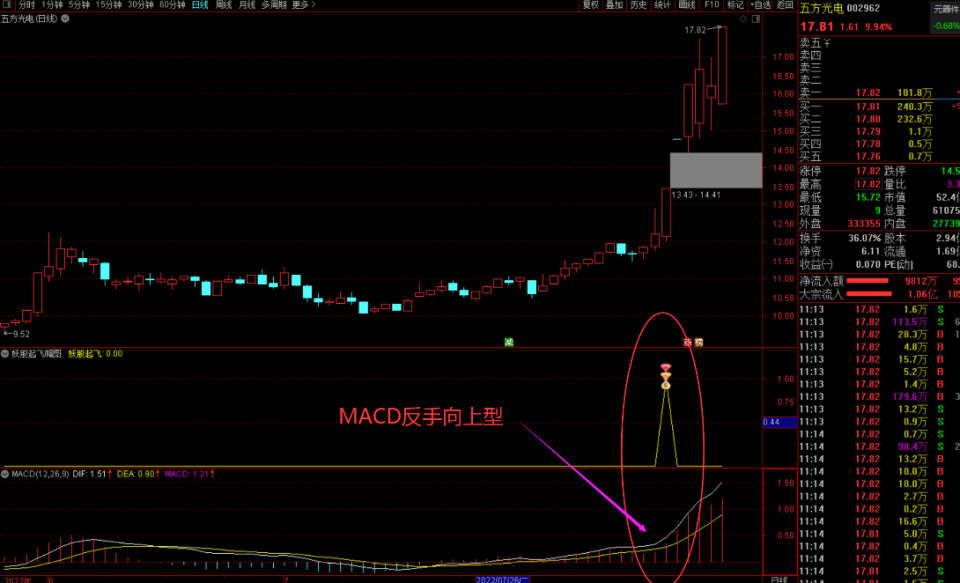This screenshot has width=960, height=583.
Task: Switch to 周线 weekly chart
Action: tap(223, 5)
